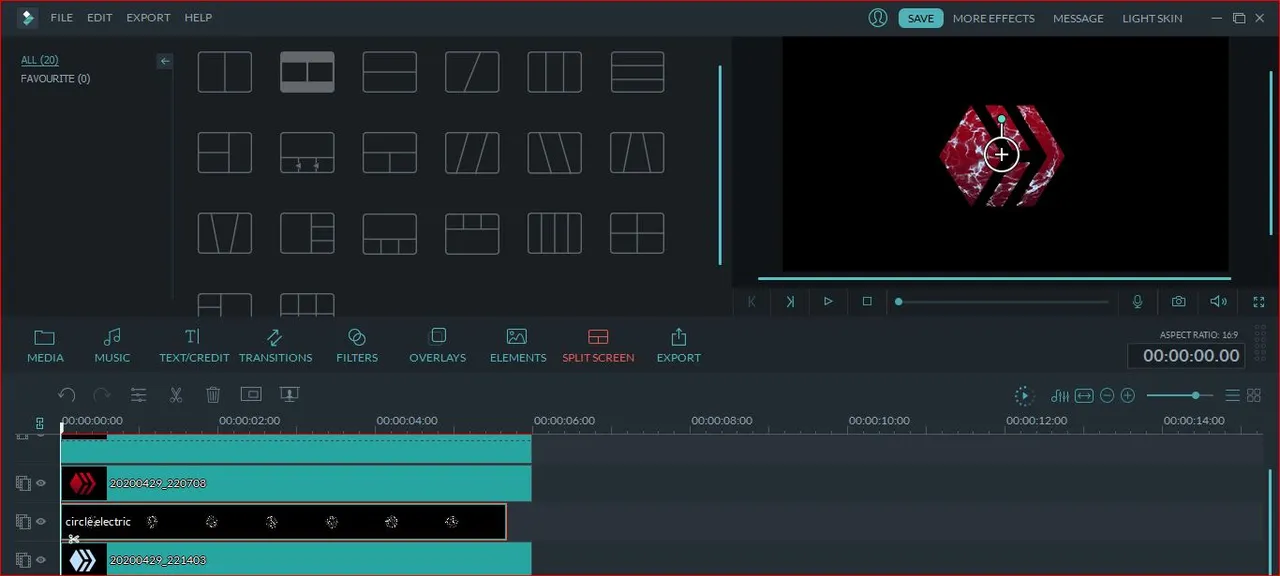Open the FILE menu
The width and height of the screenshot is (1280, 576).
[62, 18]
